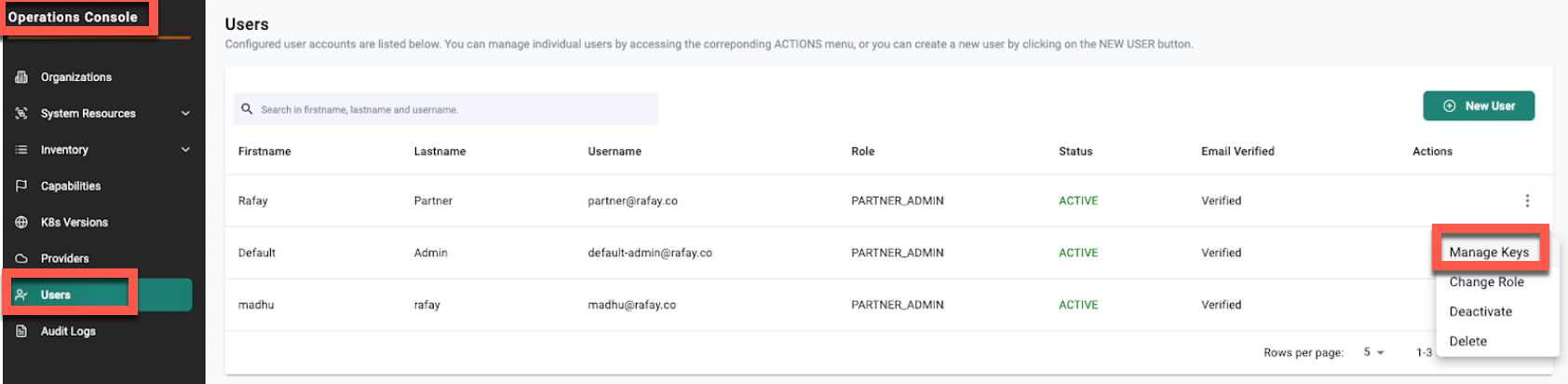Image resolution: width=1568 pixels, height=384 pixels.
Task: Click the search magnifier icon
Action: [247, 109]
